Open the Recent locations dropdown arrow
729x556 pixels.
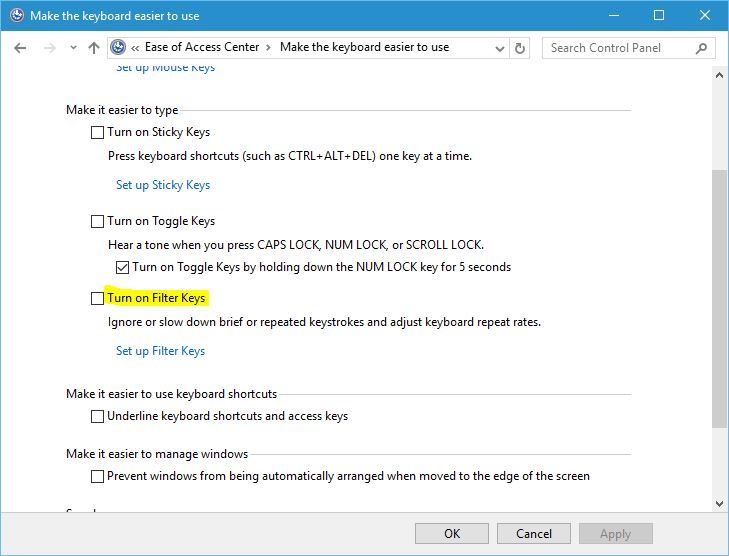coord(73,48)
